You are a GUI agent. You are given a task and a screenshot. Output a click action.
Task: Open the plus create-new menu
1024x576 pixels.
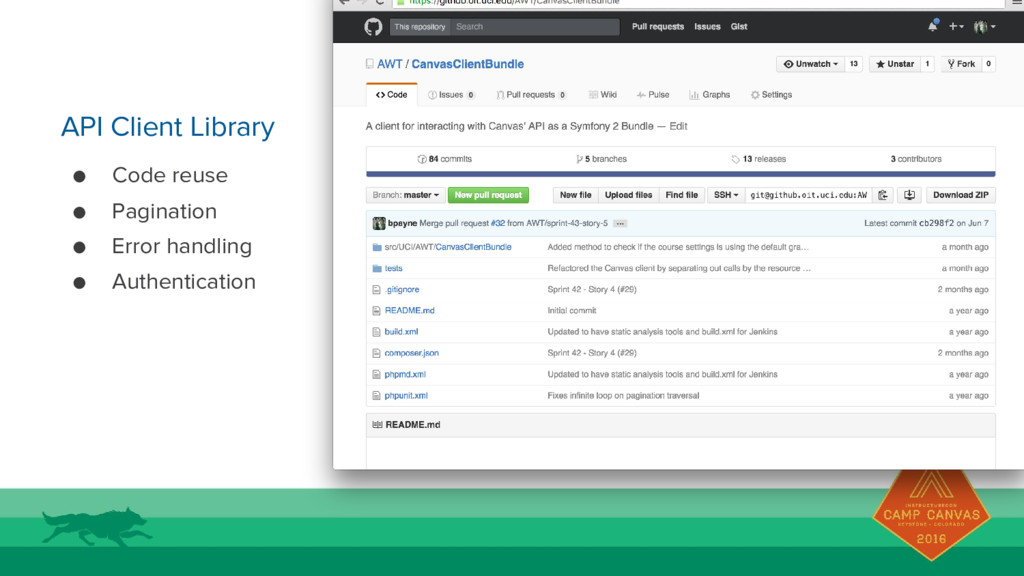pos(956,27)
